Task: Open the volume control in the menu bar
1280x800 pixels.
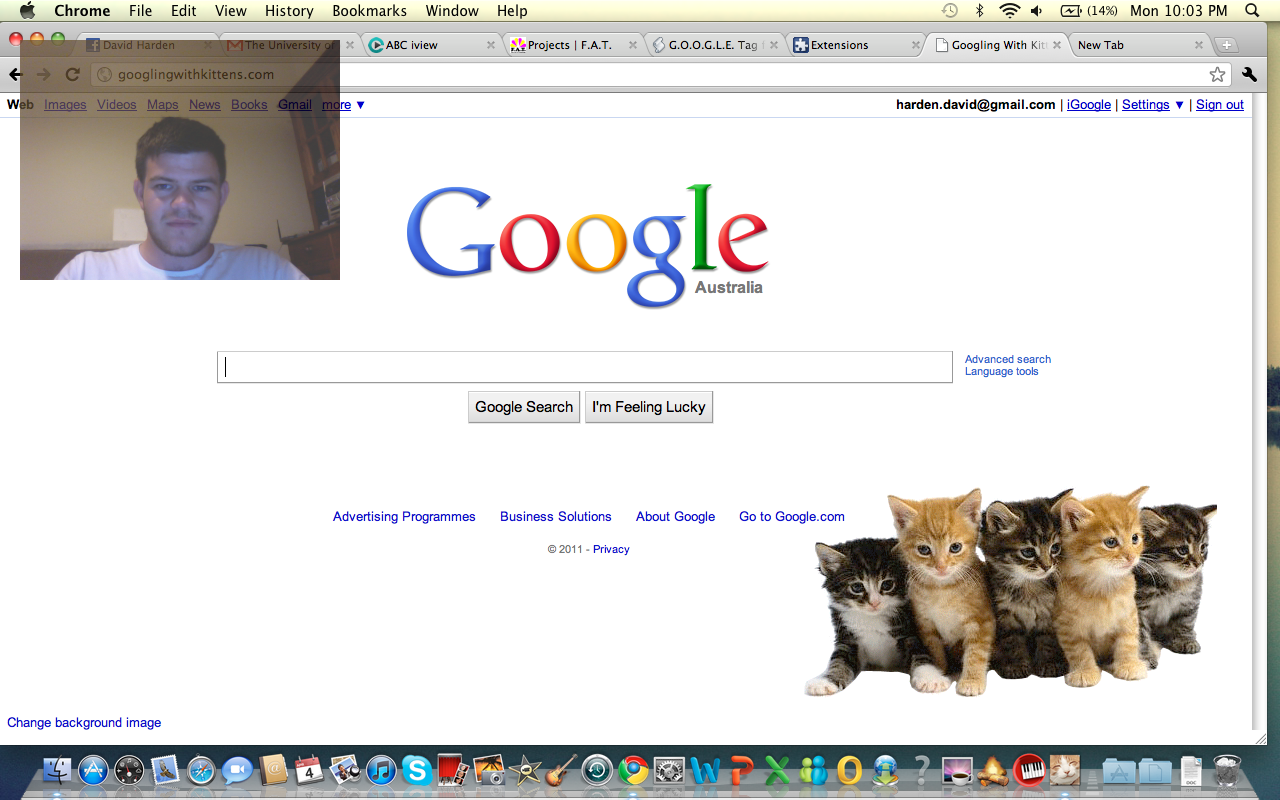Action: (x=1037, y=11)
